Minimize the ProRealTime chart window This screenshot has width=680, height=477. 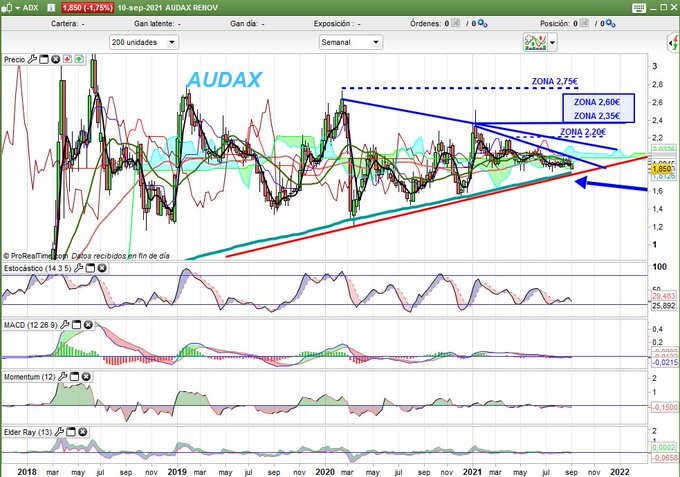[655, 7]
